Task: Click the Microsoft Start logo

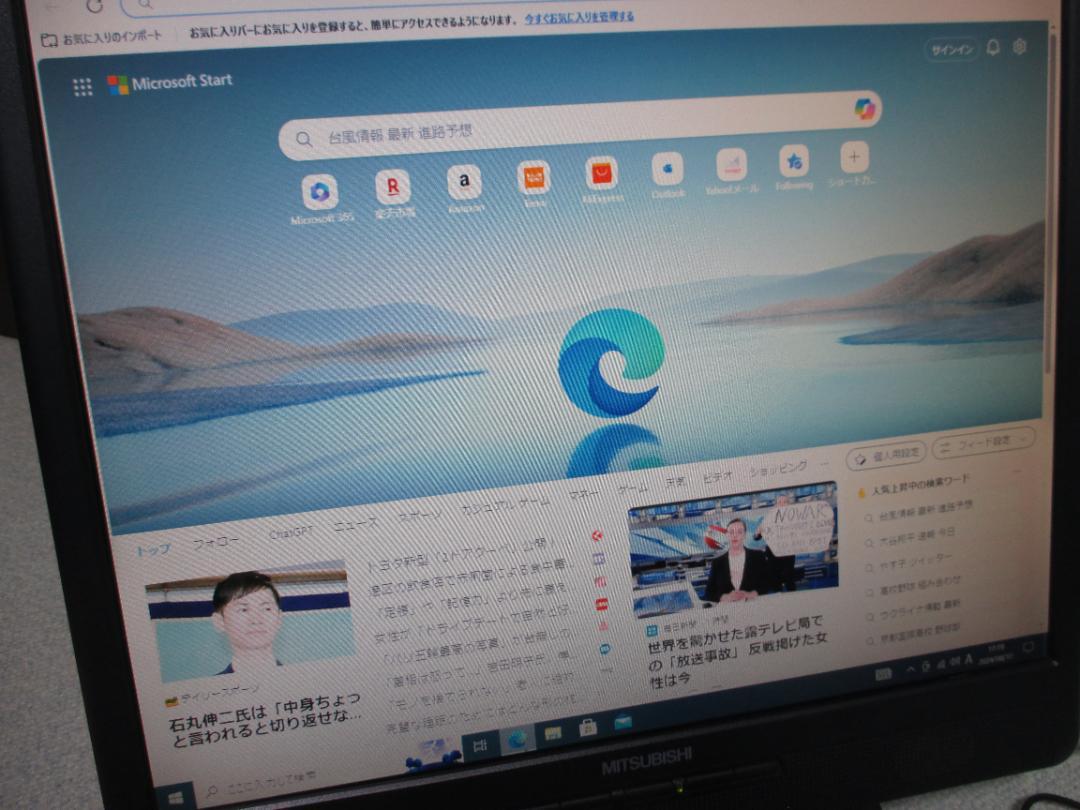Action: (169, 83)
